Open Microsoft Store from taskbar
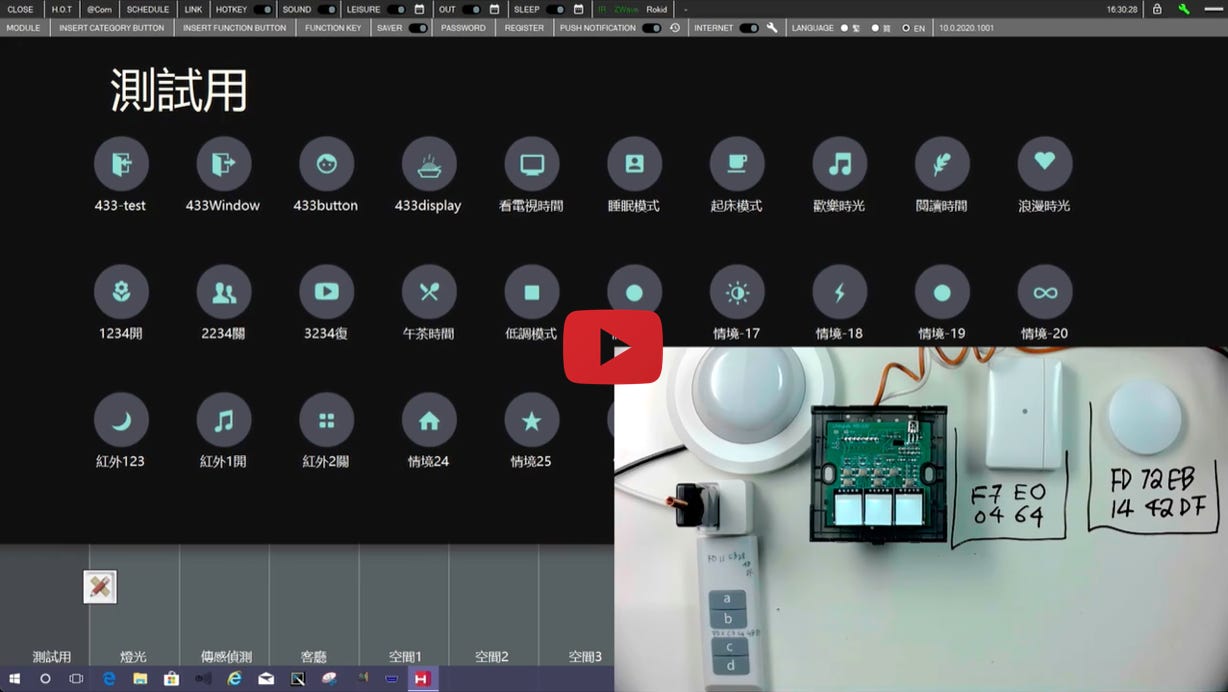Image resolution: width=1228 pixels, height=692 pixels. 171,679
